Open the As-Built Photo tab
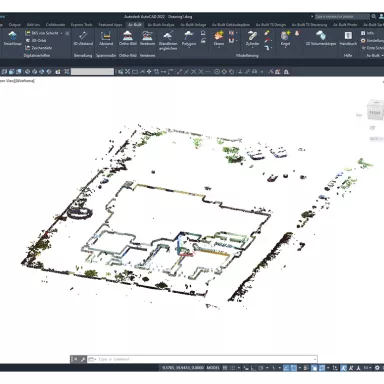The width and height of the screenshot is (384, 384). (345, 25)
